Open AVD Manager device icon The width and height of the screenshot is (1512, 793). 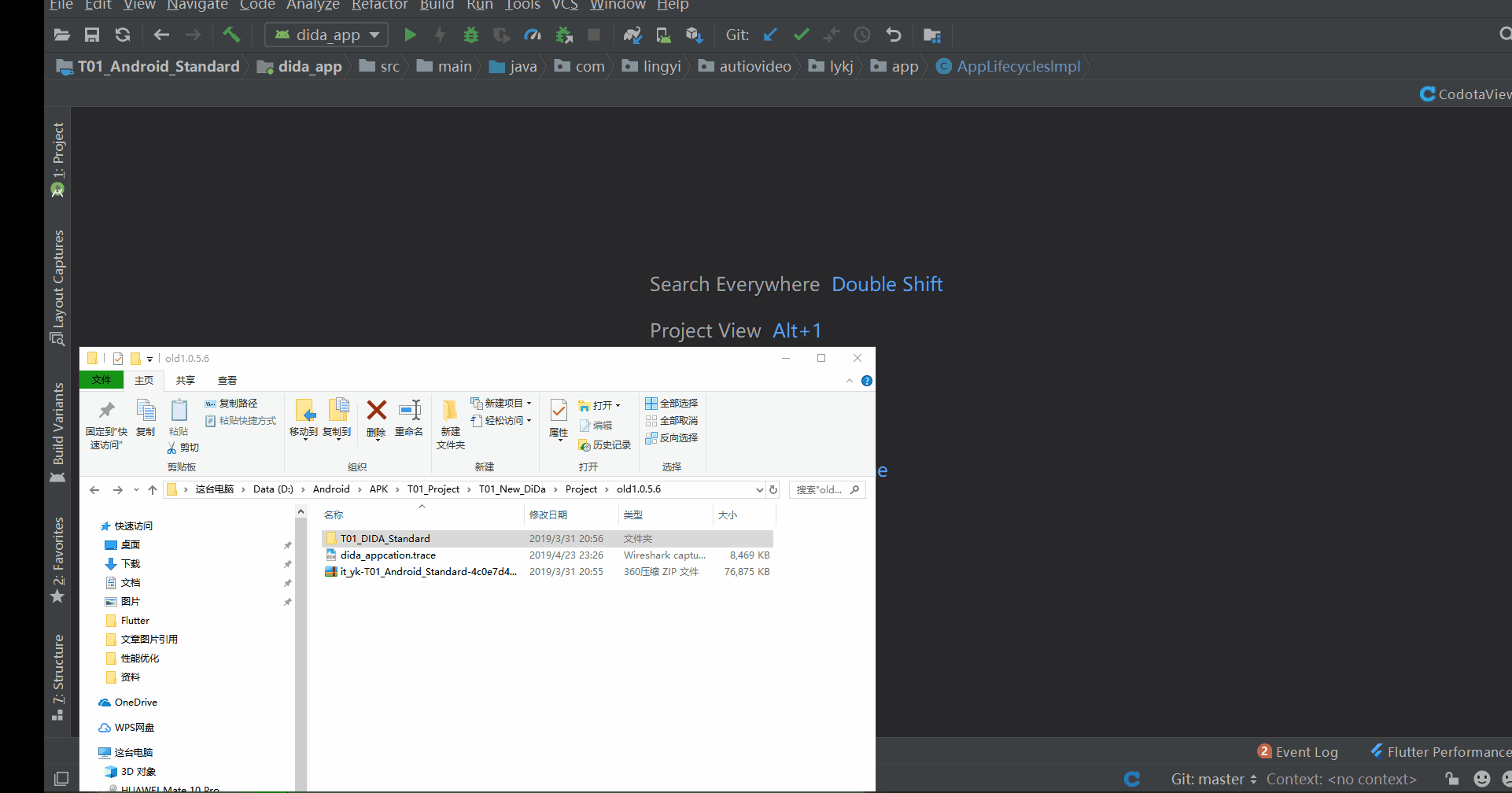(663, 35)
